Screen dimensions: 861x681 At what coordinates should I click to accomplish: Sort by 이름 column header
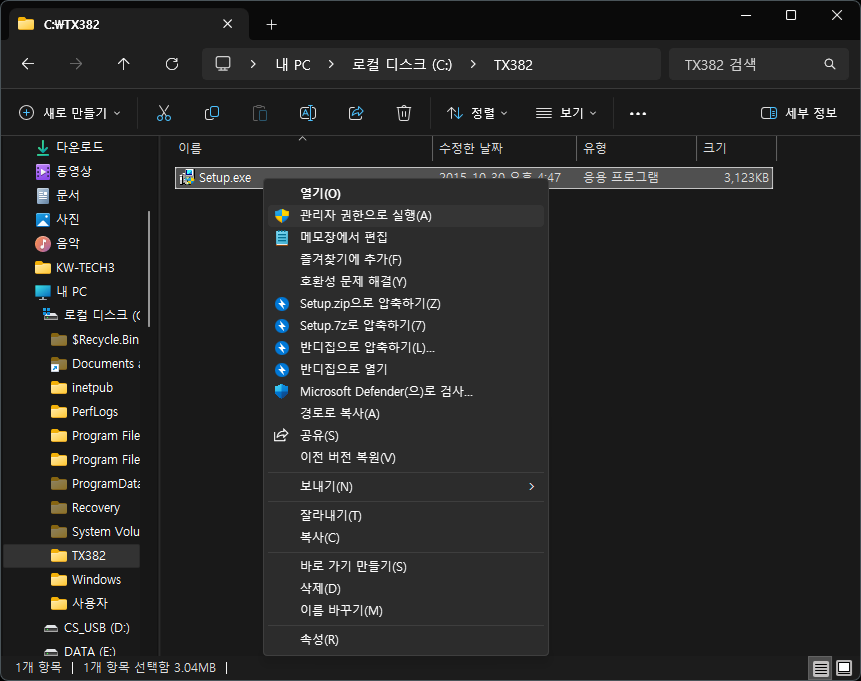(x=303, y=148)
